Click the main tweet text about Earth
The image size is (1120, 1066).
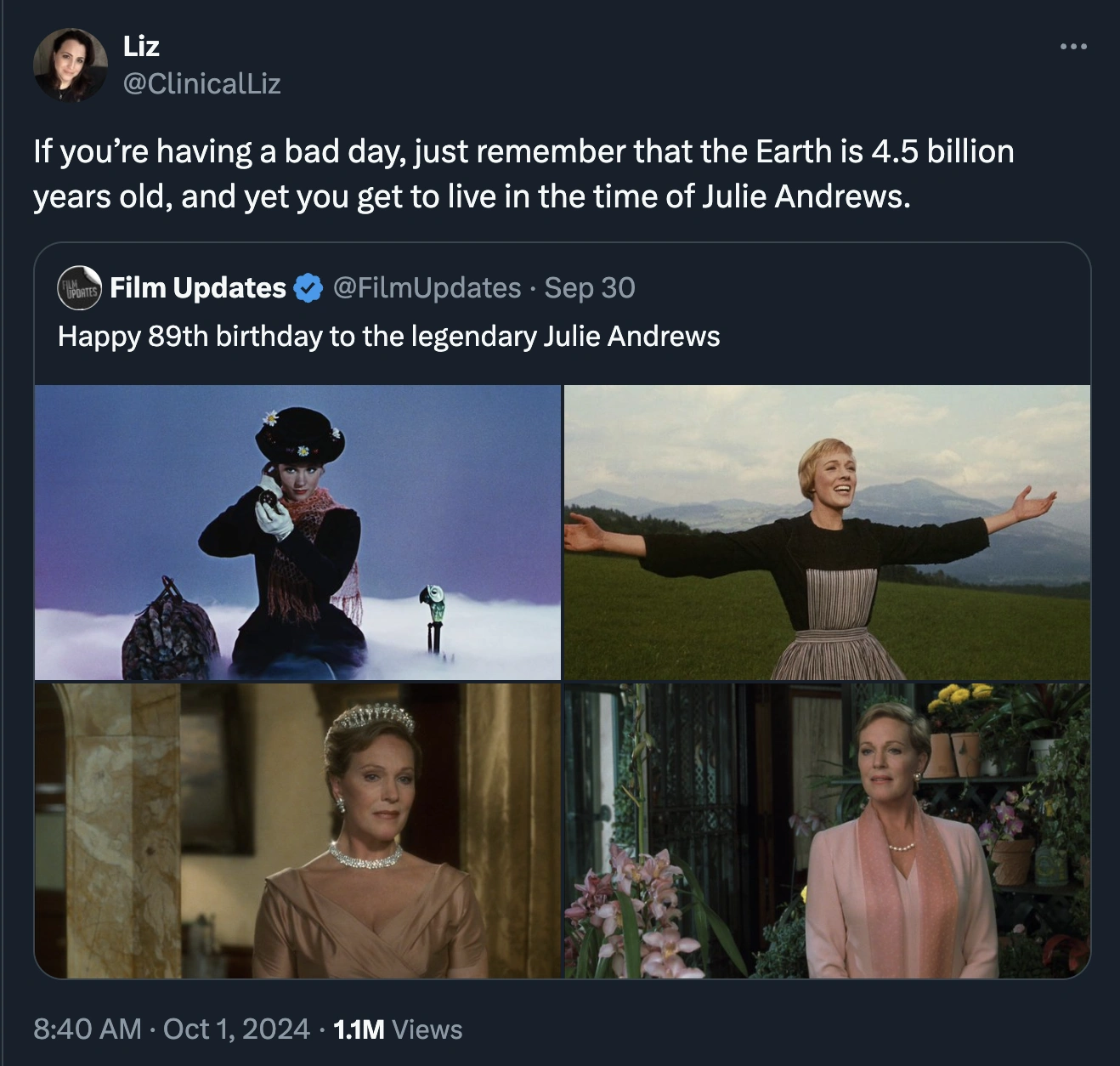[x=523, y=173]
